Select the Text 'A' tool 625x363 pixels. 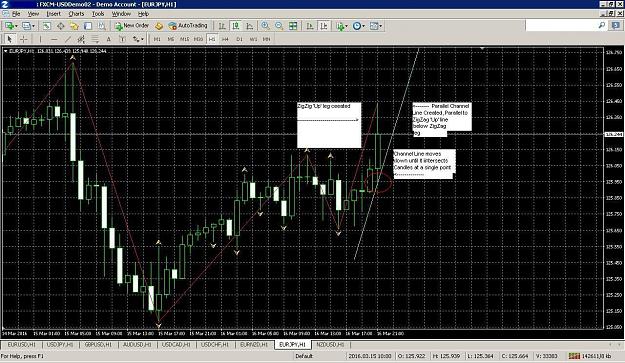108,39
